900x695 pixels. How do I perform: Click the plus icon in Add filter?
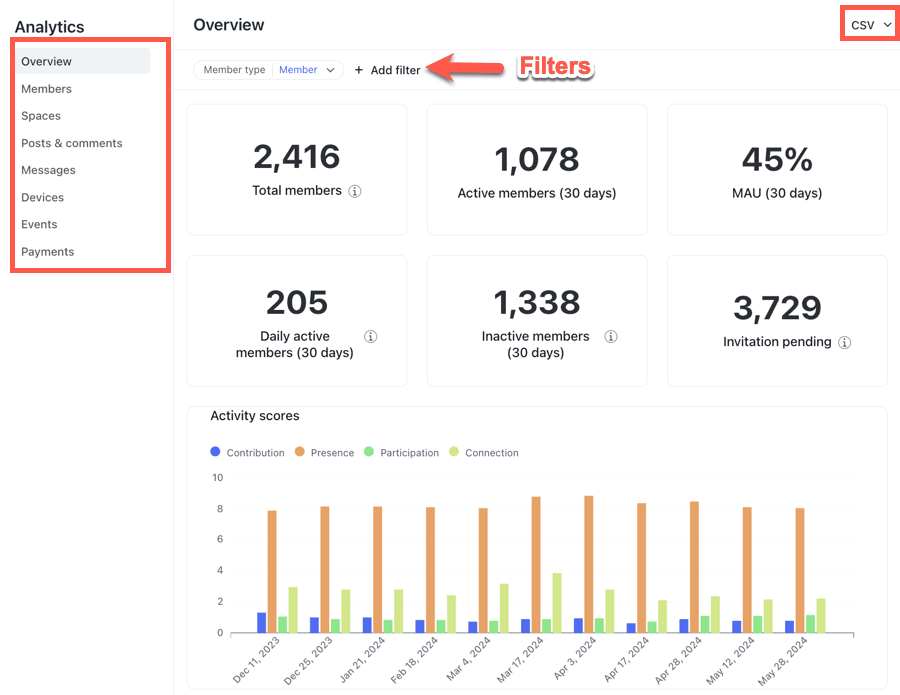(x=359, y=70)
